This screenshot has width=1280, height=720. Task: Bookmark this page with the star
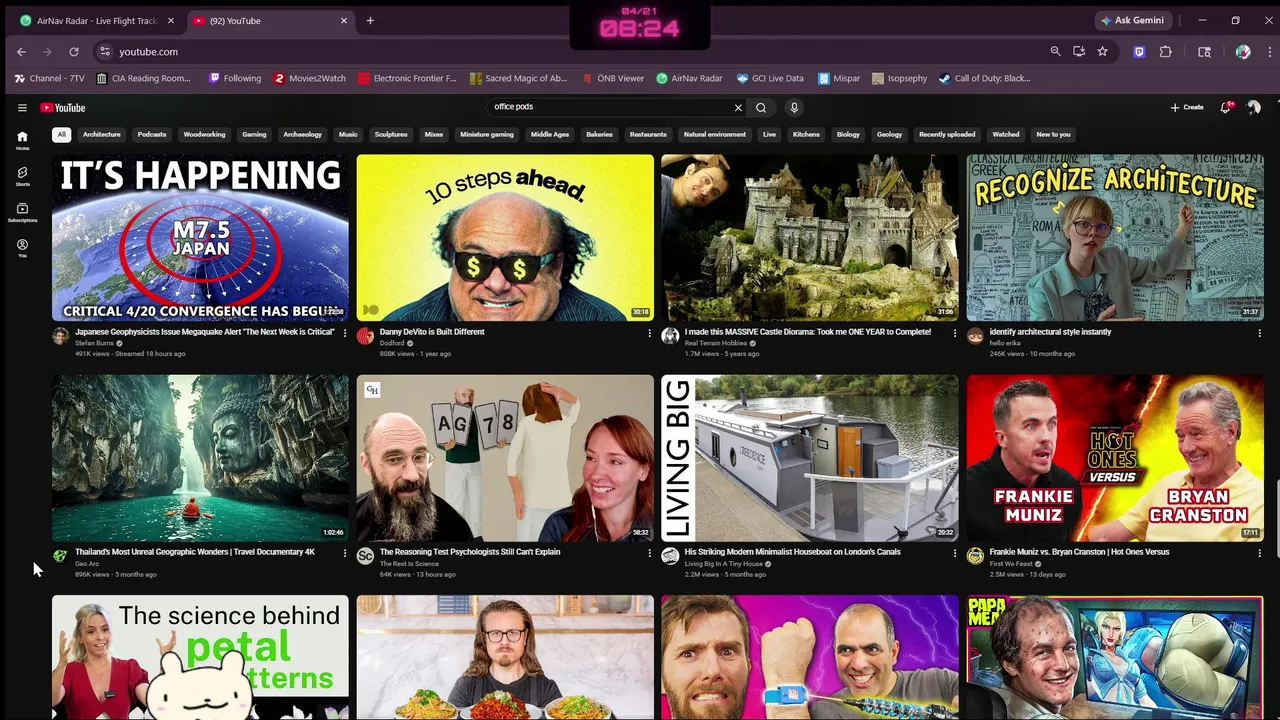[1102, 52]
